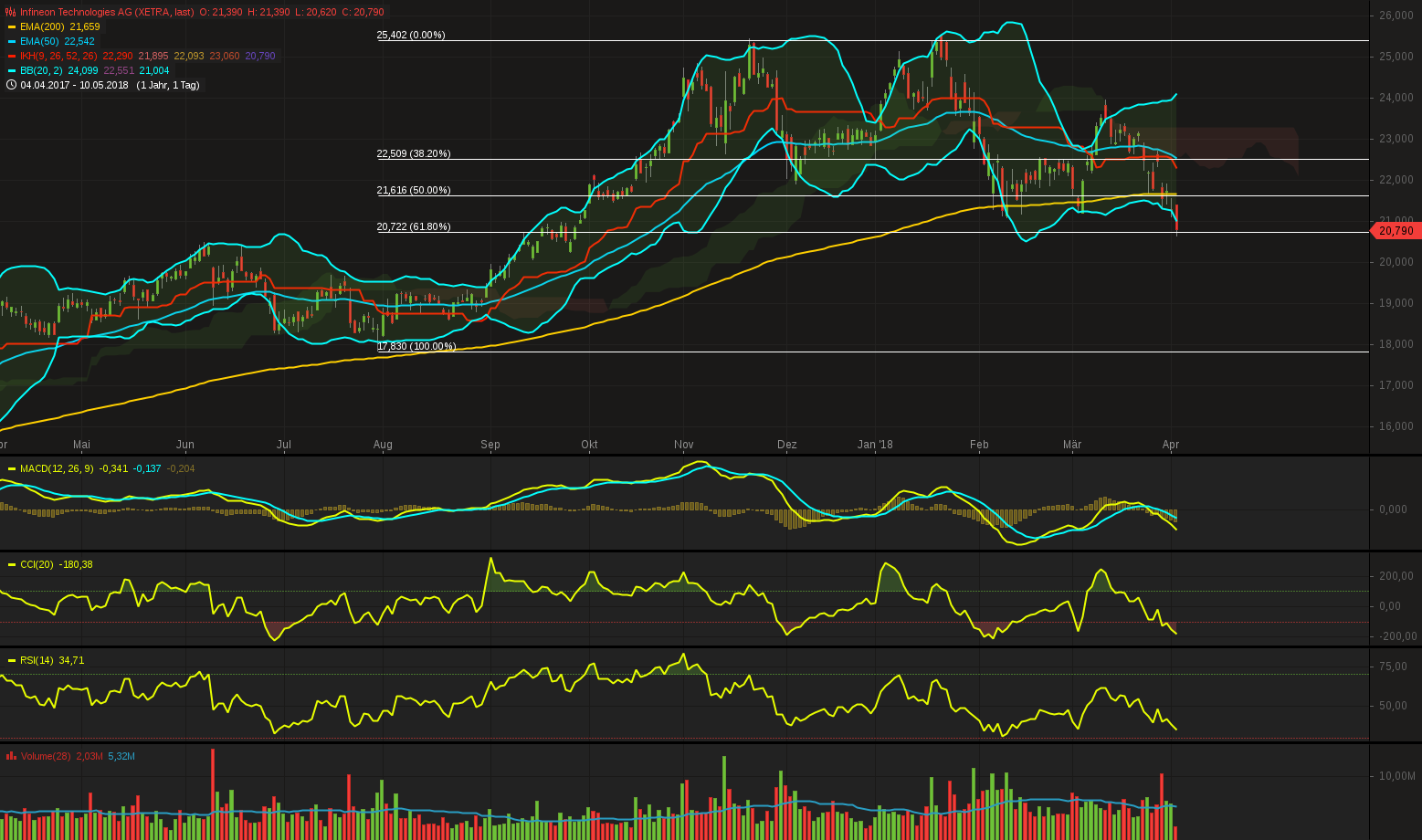
Task: Click the yellow marker before CCI(20)
Action: tap(11, 564)
